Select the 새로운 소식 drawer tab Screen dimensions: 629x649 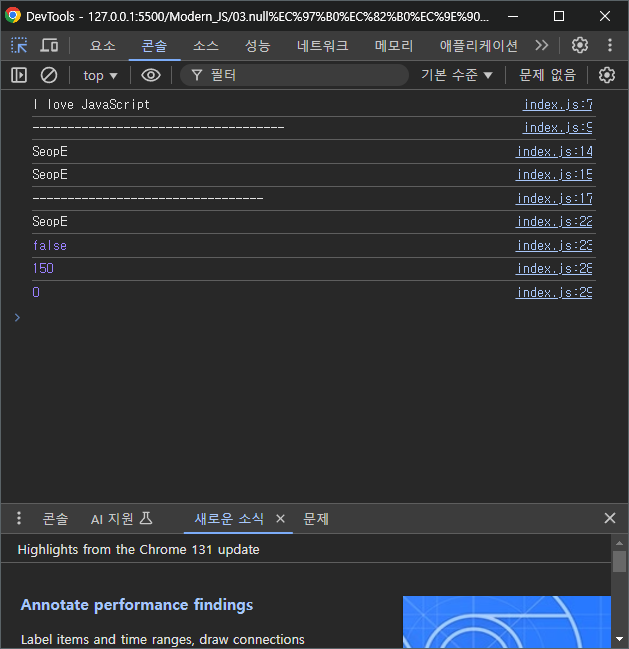(229, 519)
